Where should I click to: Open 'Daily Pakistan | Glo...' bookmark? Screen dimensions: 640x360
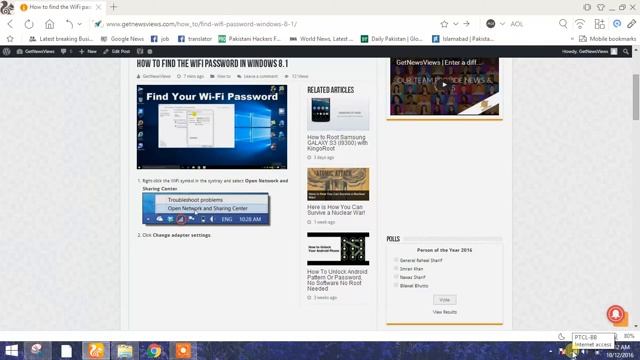tap(391, 39)
